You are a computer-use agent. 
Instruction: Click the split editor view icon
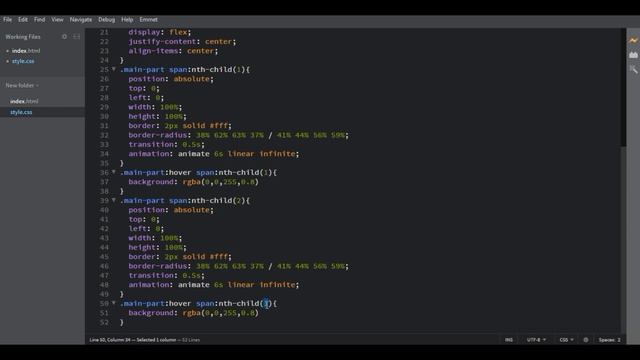[x=76, y=37]
